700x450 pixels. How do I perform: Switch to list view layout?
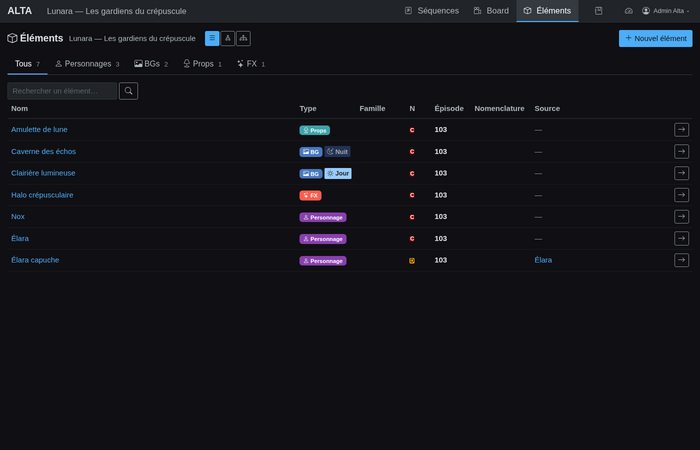point(212,38)
